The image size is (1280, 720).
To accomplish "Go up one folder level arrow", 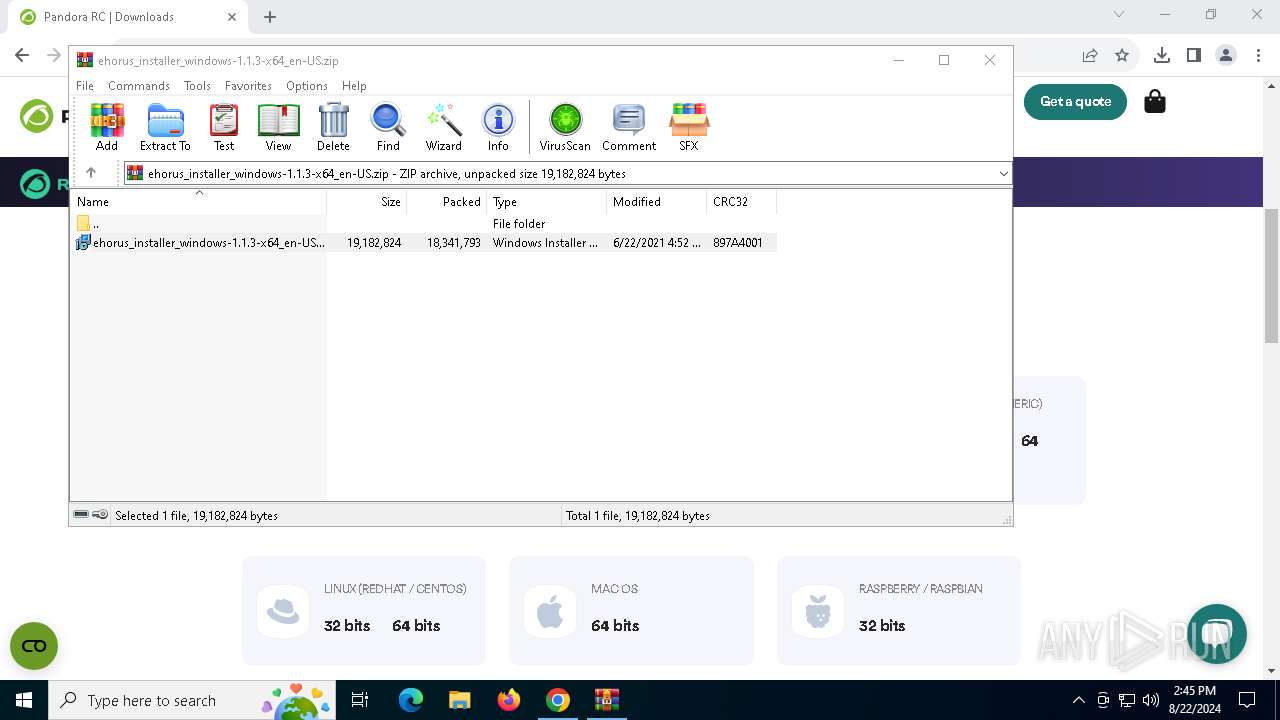I will [x=91, y=173].
